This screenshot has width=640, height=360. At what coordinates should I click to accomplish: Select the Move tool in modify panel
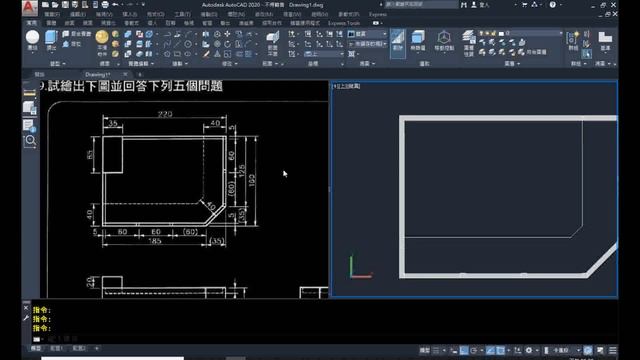pos(227,34)
